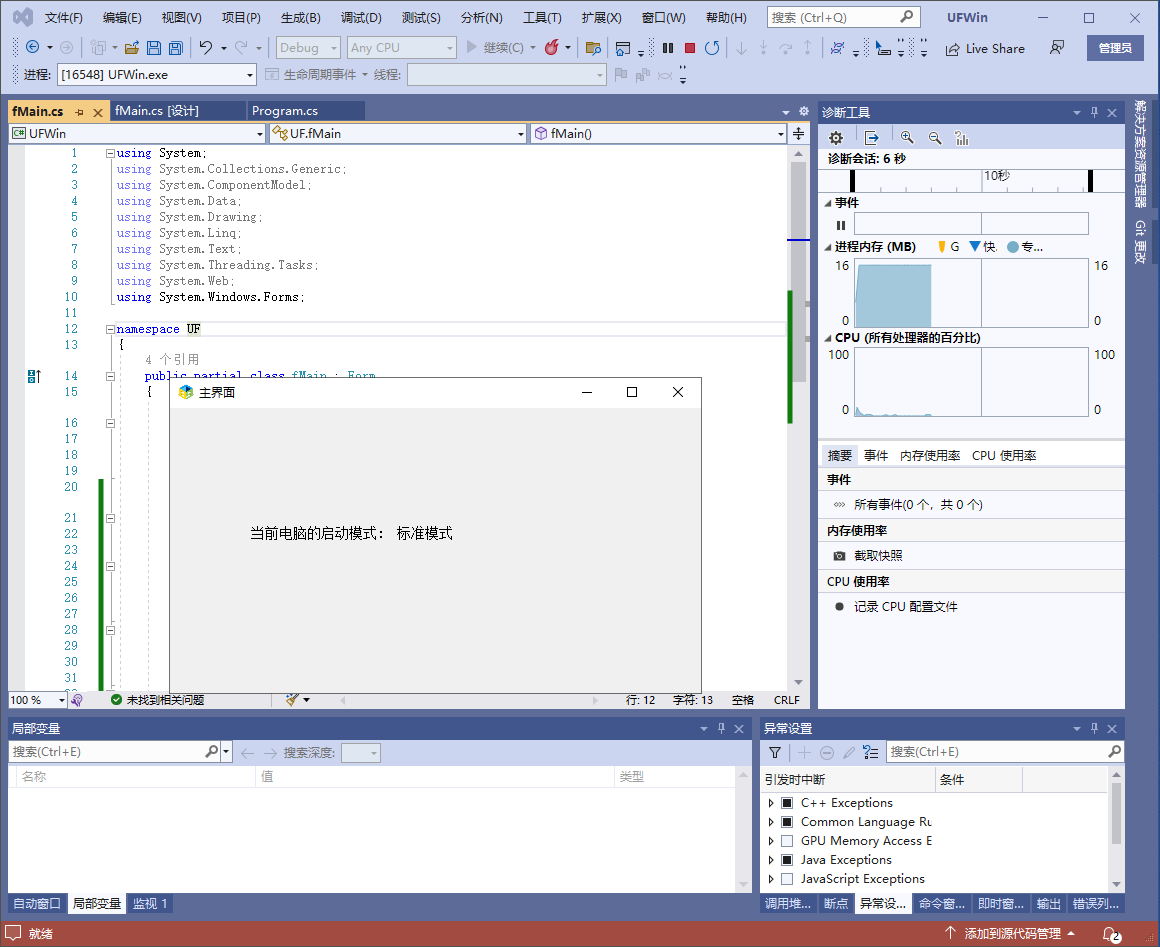Click the 管理员 button
The image size is (1160, 947).
coord(1115,48)
